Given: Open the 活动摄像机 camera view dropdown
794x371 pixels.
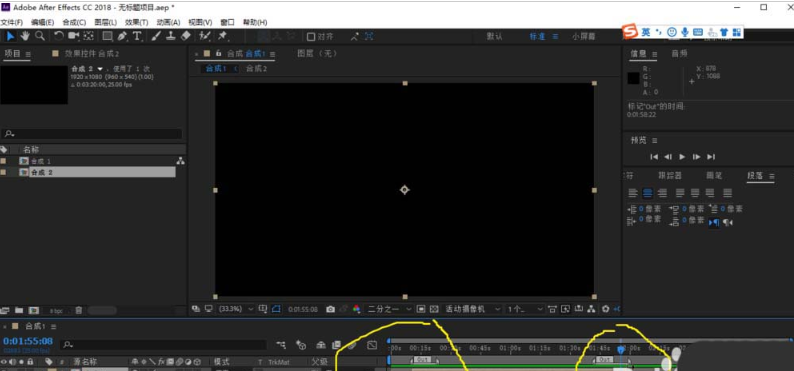Looking at the screenshot, I should tap(472, 309).
